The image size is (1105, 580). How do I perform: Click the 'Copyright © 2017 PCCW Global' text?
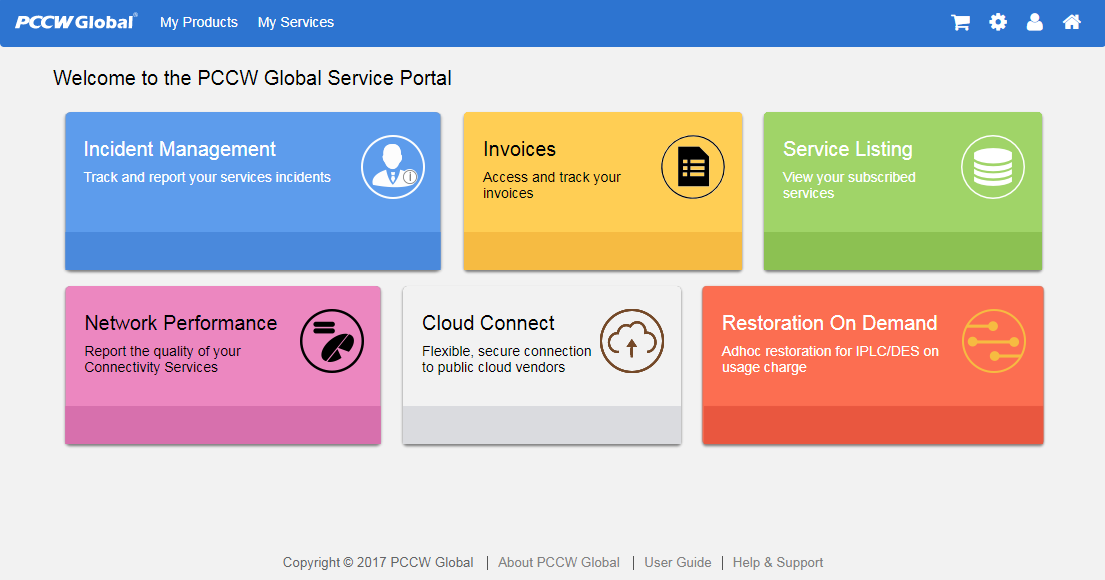pos(378,562)
